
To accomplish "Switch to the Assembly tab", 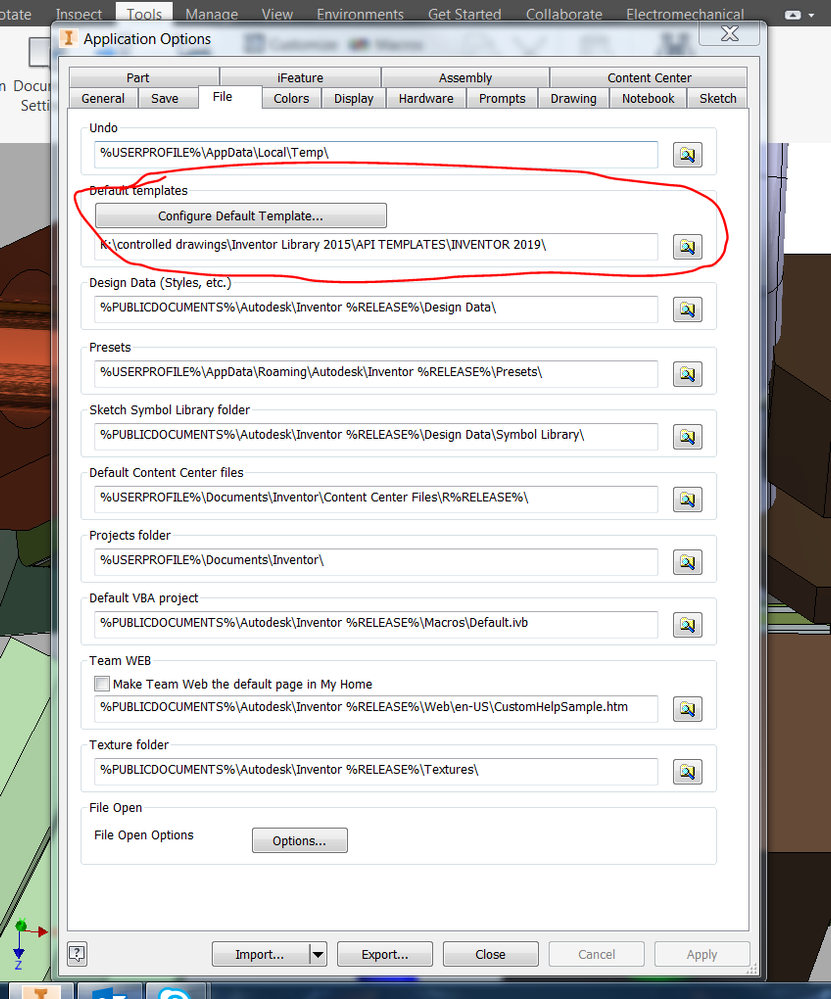I will pos(465,78).
